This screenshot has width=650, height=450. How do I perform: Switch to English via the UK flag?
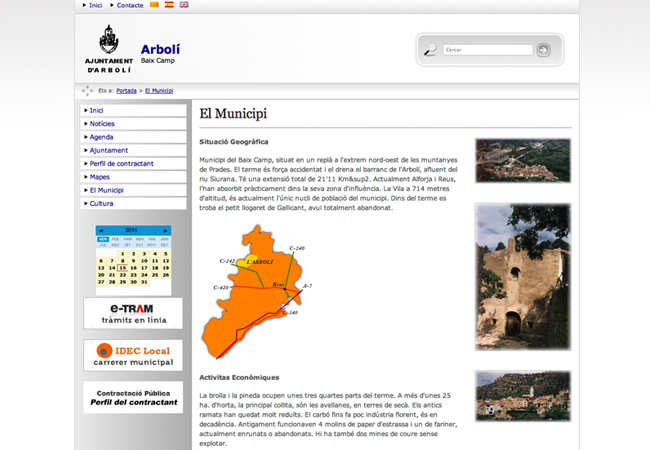pos(184,5)
